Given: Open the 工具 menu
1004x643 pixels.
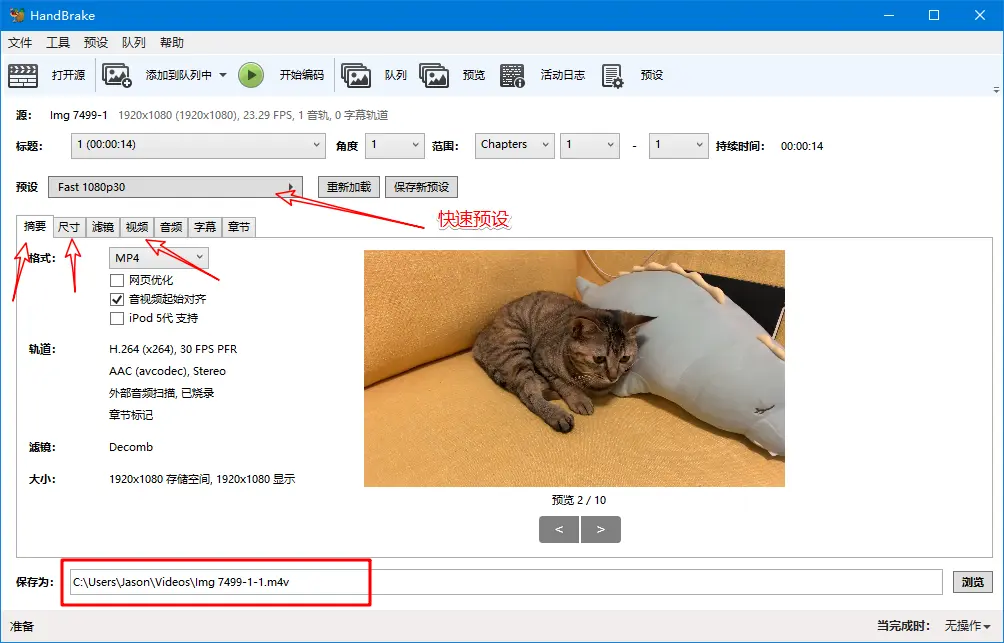Looking at the screenshot, I should coord(58,43).
